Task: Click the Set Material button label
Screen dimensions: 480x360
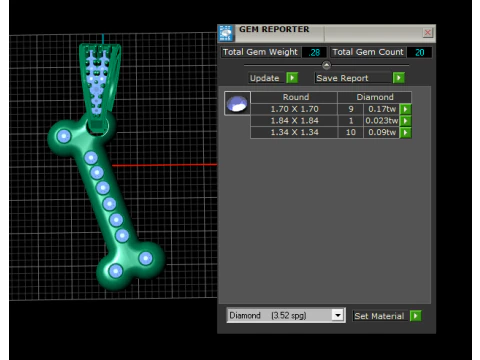Action: [x=379, y=316]
